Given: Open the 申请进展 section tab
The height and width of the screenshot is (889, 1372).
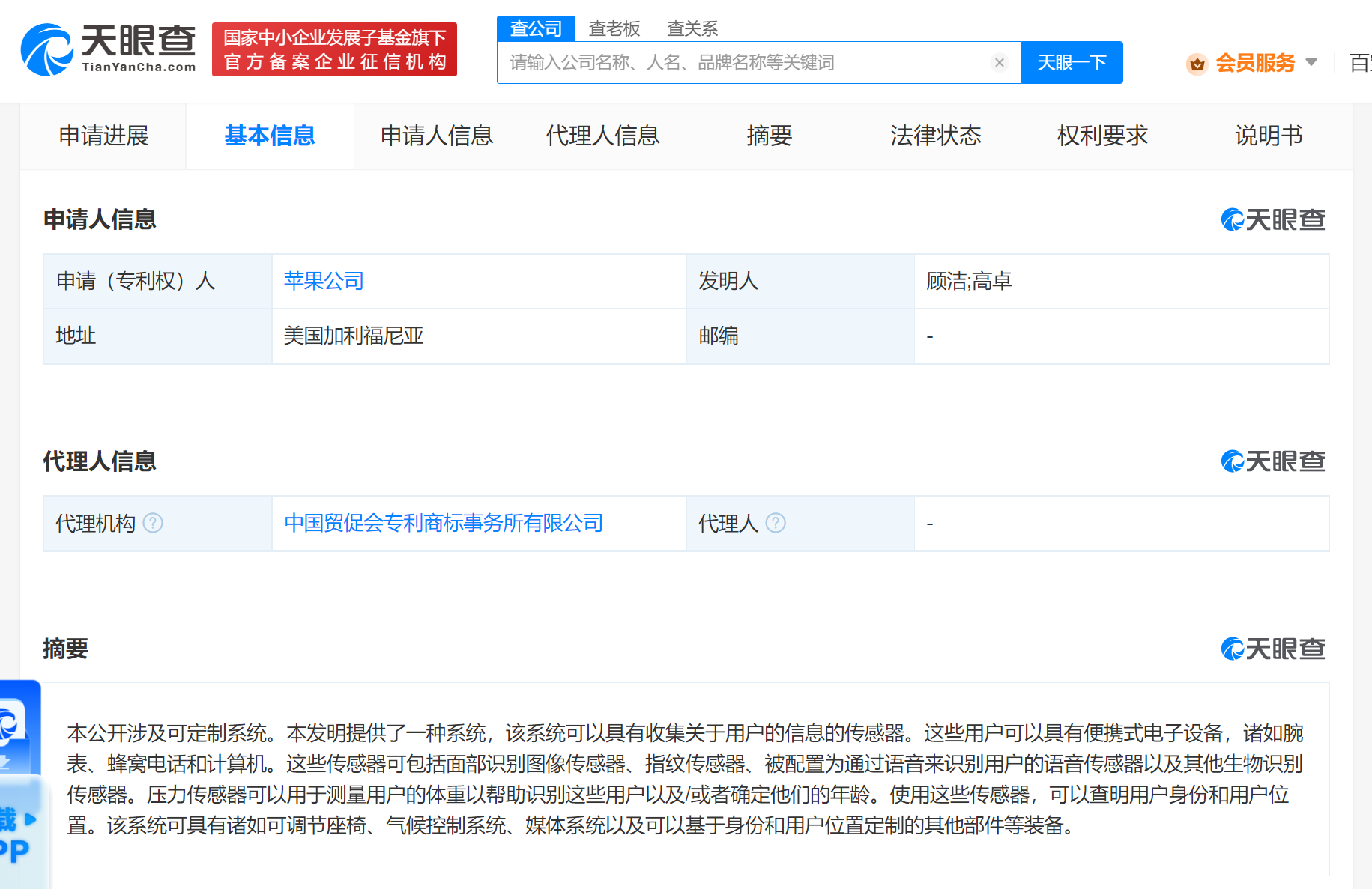Looking at the screenshot, I should (x=103, y=136).
